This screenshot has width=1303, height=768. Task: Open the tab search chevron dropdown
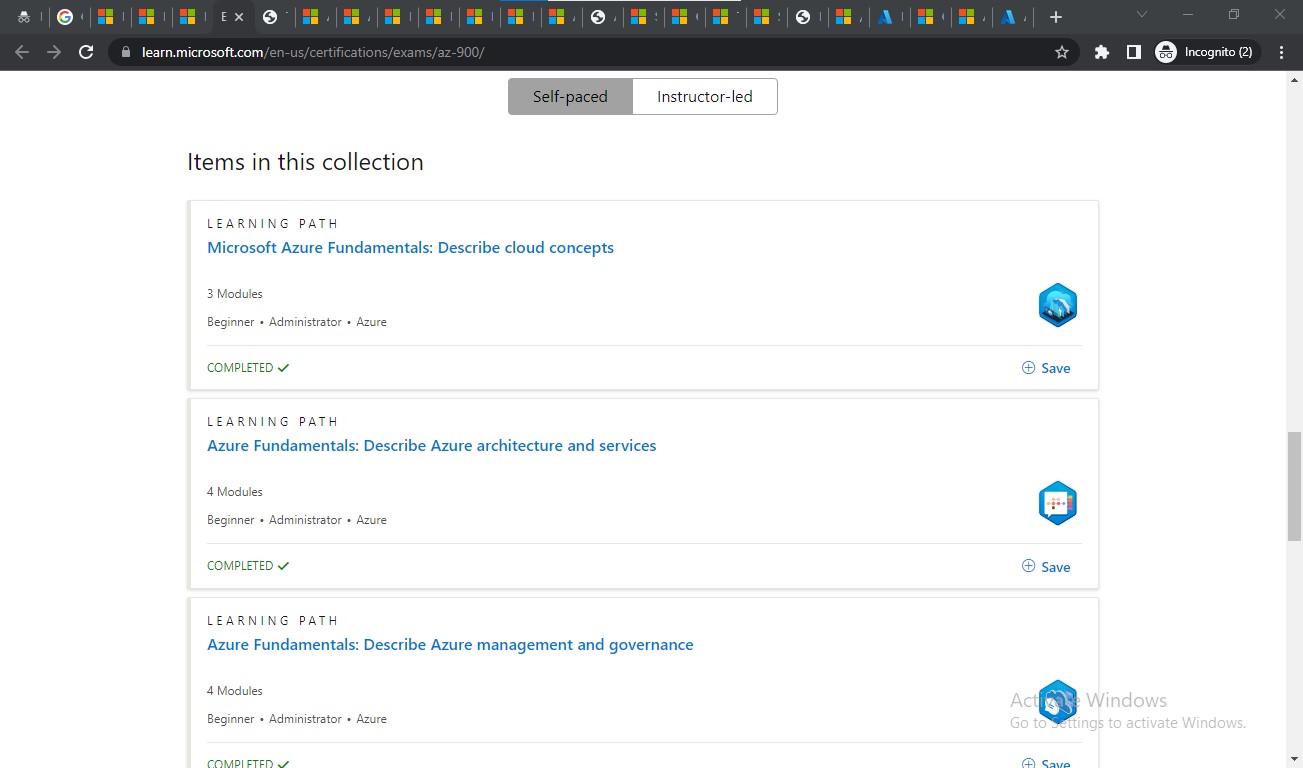click(x=1140, y=16)
